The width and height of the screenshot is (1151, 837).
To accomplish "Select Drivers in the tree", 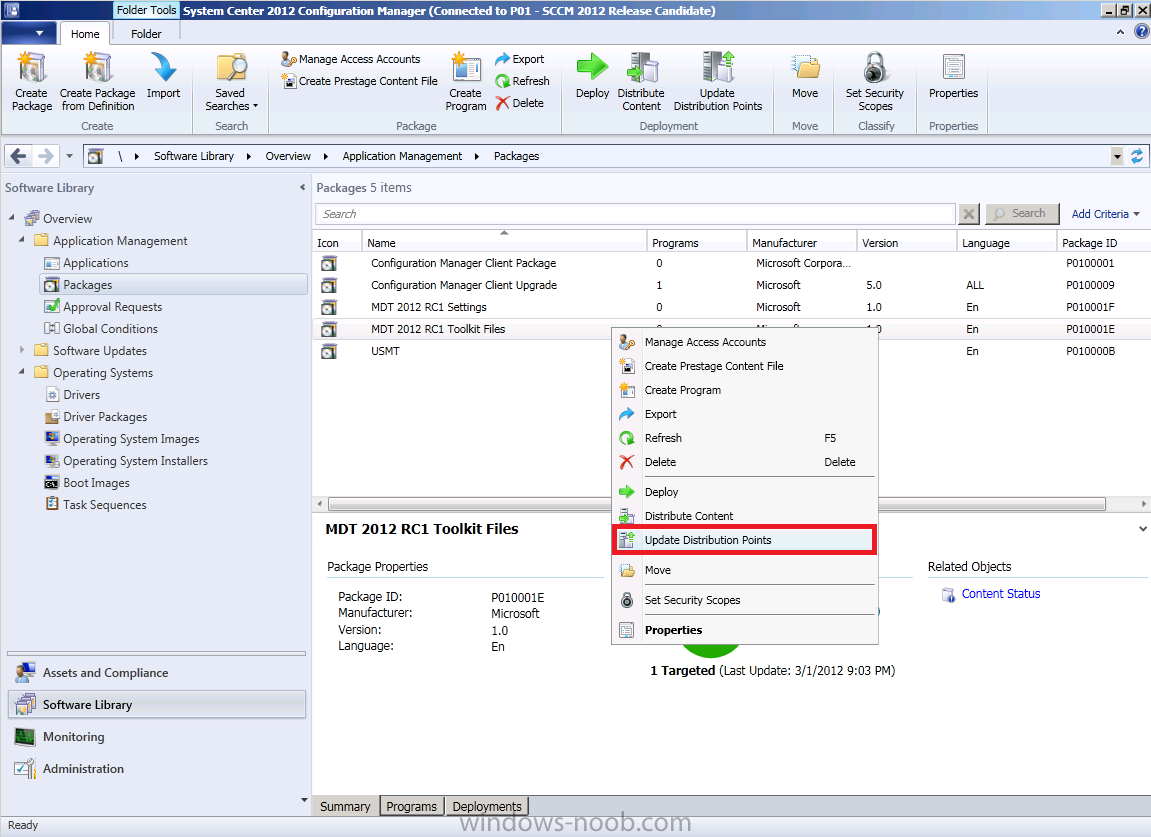I will 81,395.
